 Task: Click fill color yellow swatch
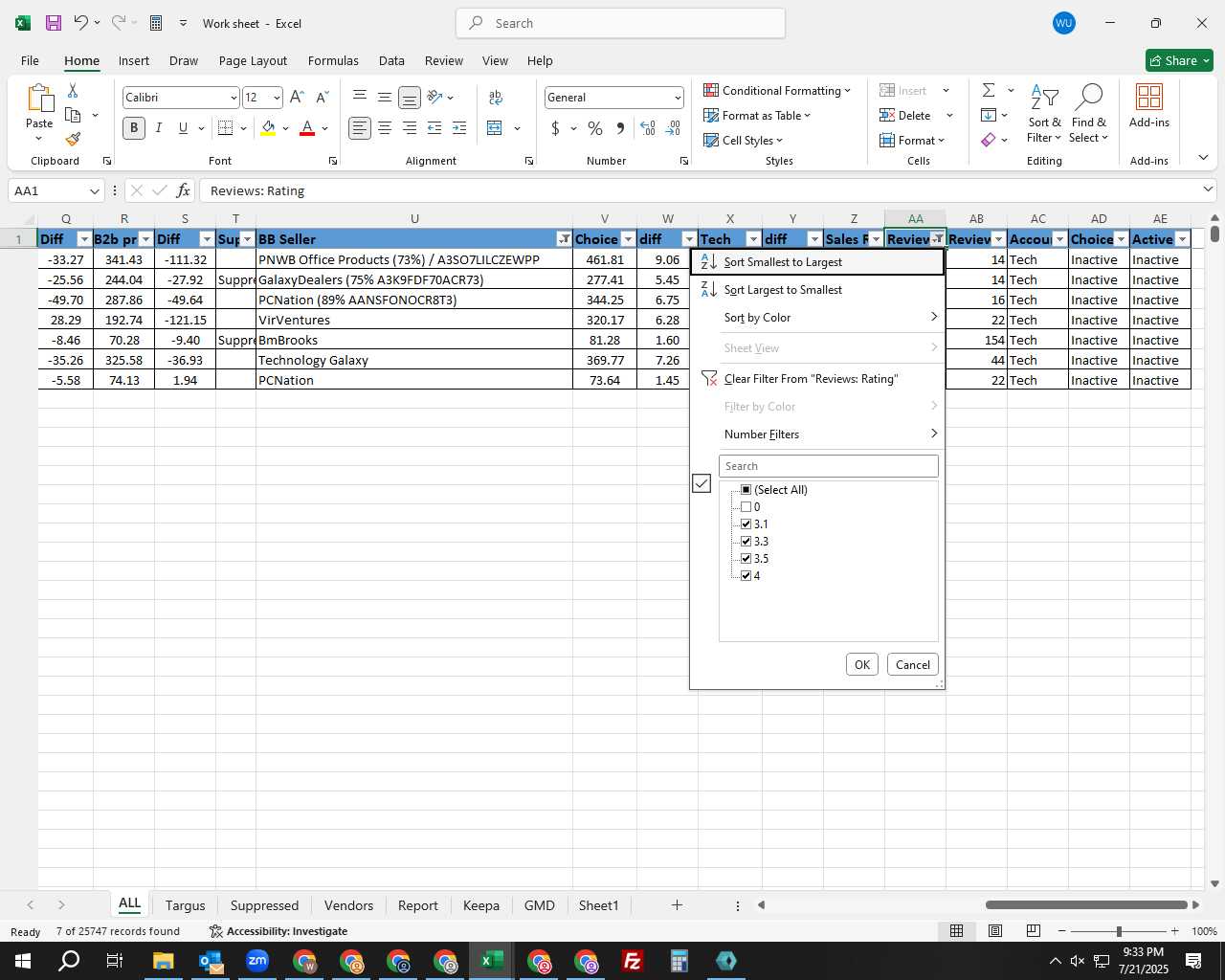tap(268, 128)
